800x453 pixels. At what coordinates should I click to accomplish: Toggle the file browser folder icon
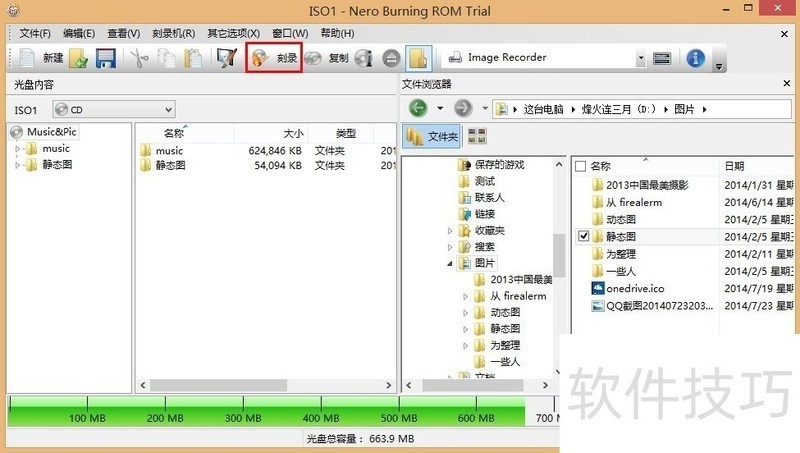point(419,58)
